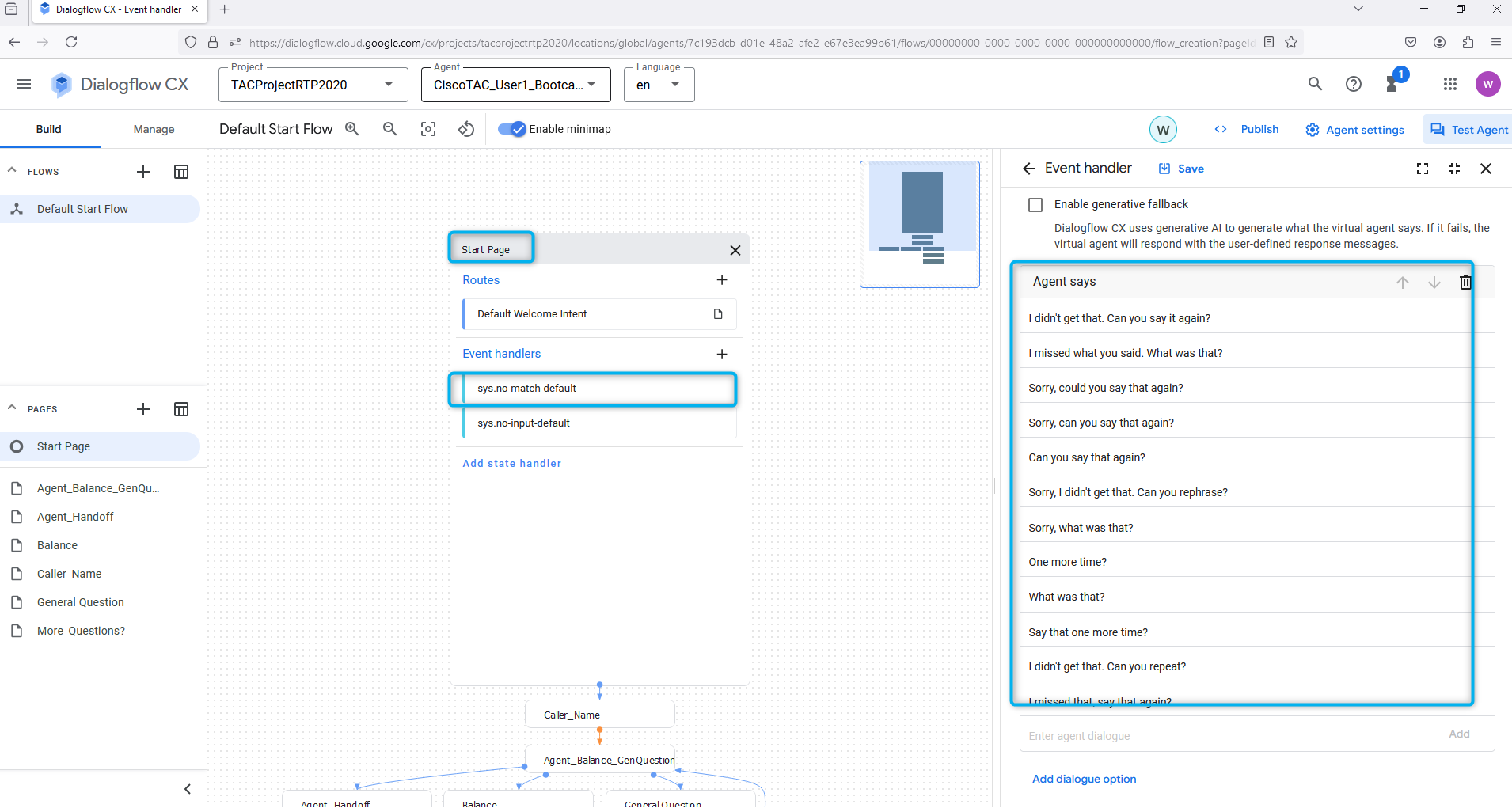Add an event handler with plus icon

[722, 354]
